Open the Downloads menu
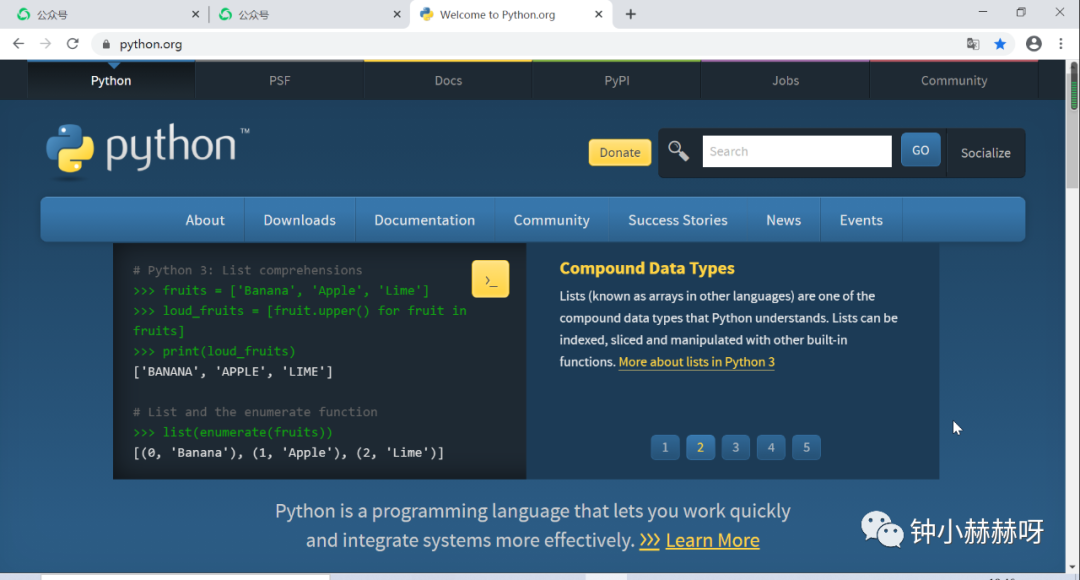 coord(300,220)
